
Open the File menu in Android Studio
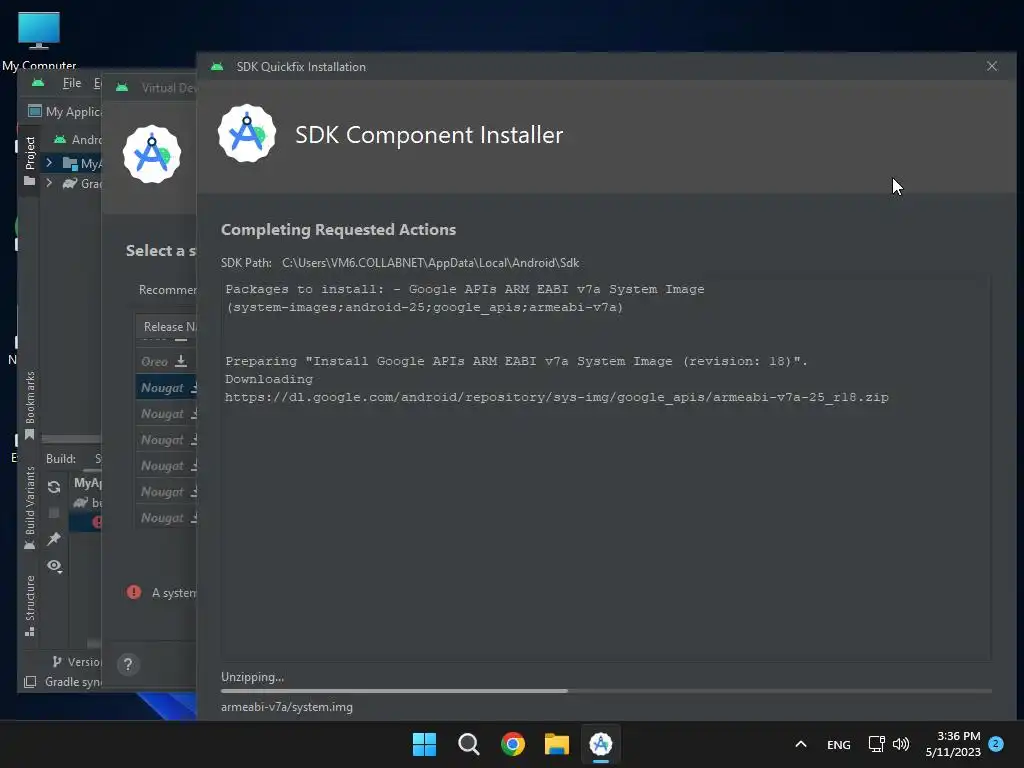(x=72, y=83)
